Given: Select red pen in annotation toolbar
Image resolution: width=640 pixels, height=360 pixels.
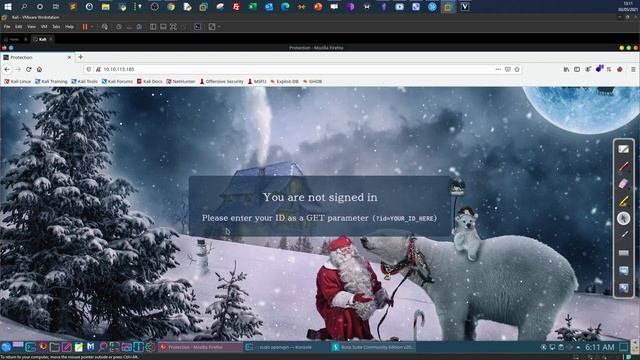Looking at the screenshot, I should (x=624, y=167).
